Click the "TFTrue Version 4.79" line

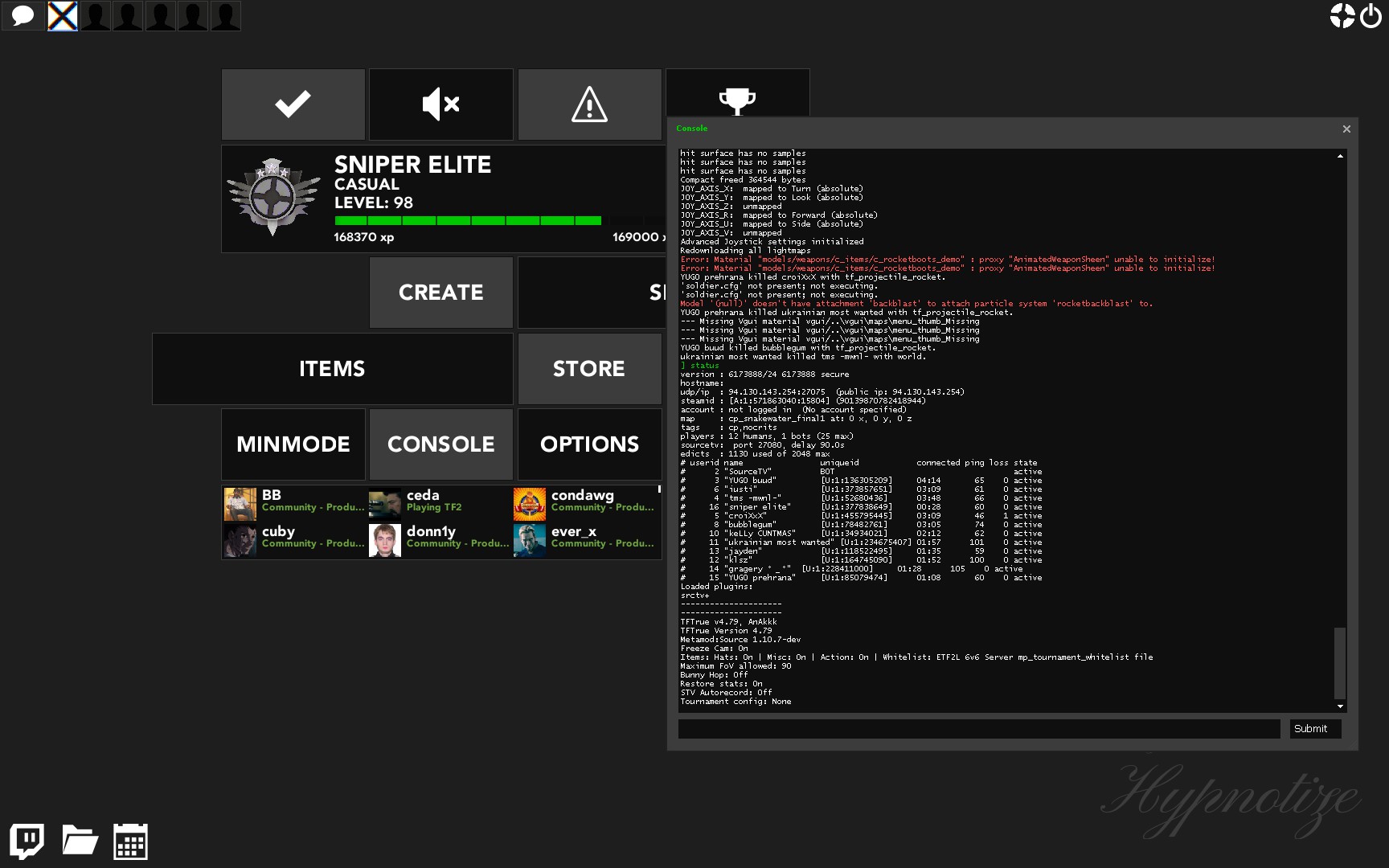click(726, 631)
